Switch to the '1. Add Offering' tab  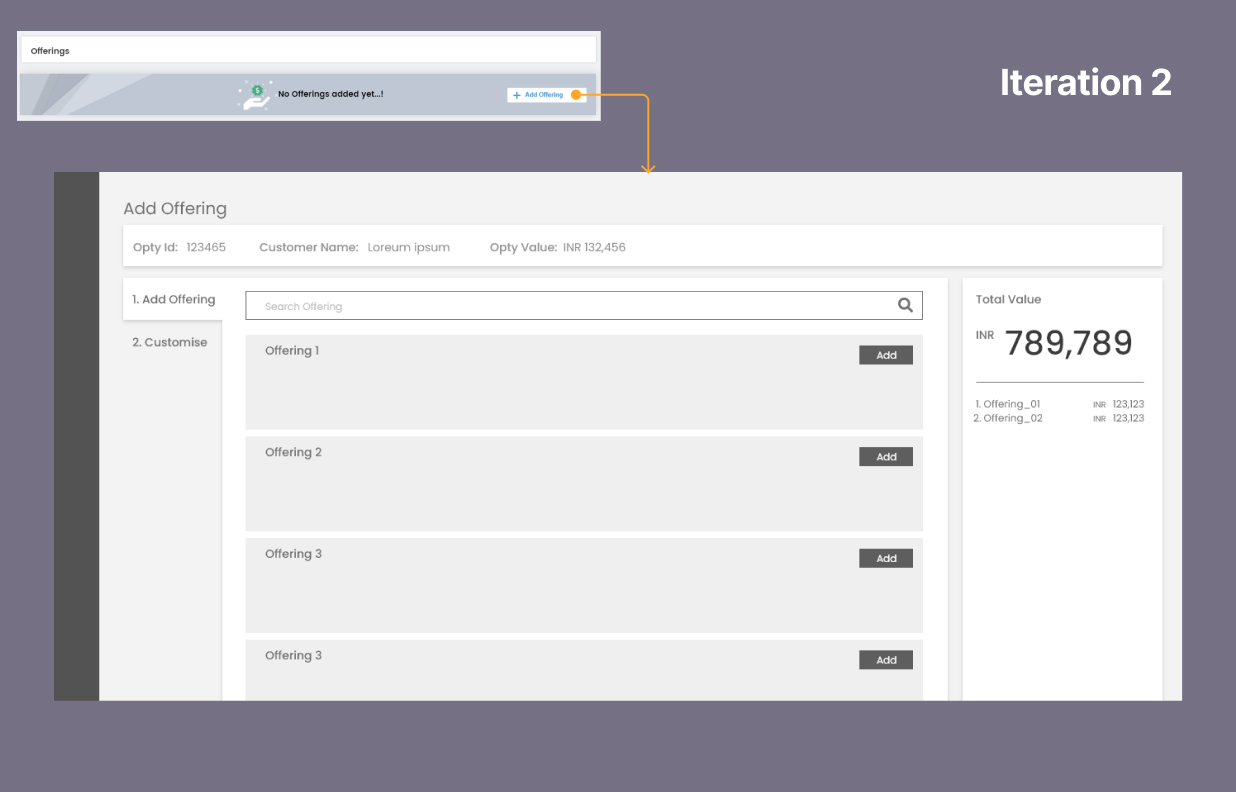[x=173, y=299]
